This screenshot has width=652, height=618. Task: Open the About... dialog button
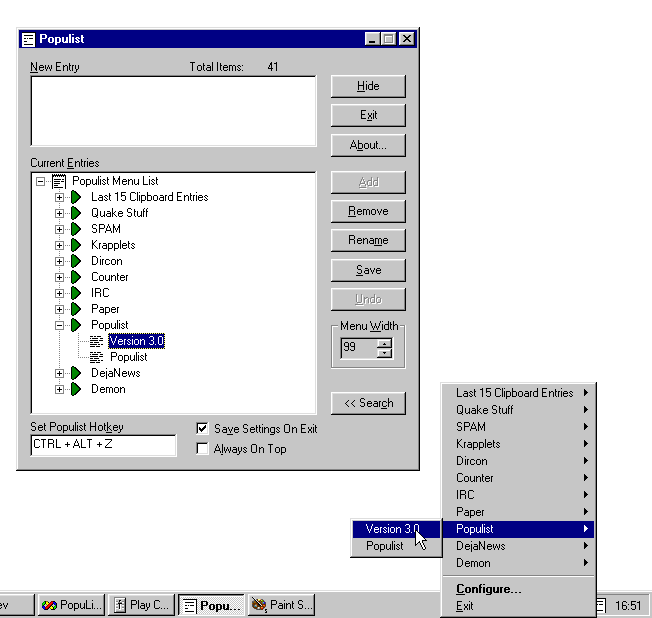click(x=368, y=145)
